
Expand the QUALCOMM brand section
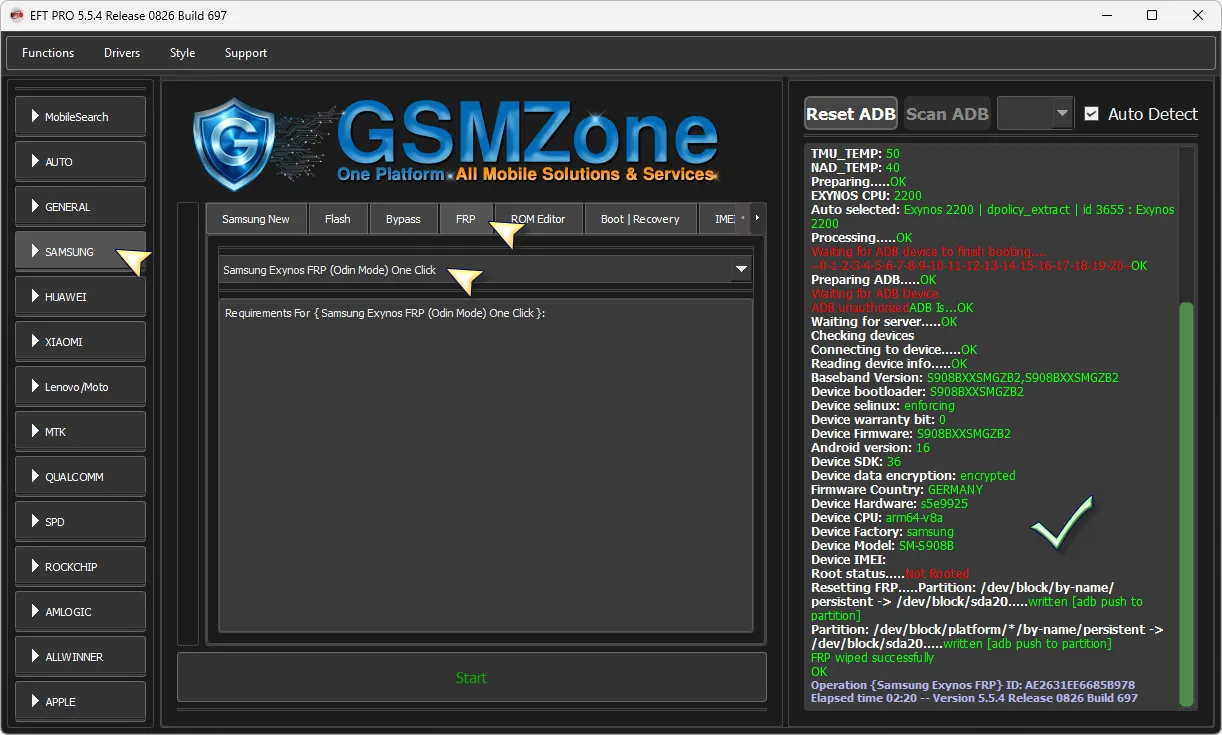[x=81, y=477]
